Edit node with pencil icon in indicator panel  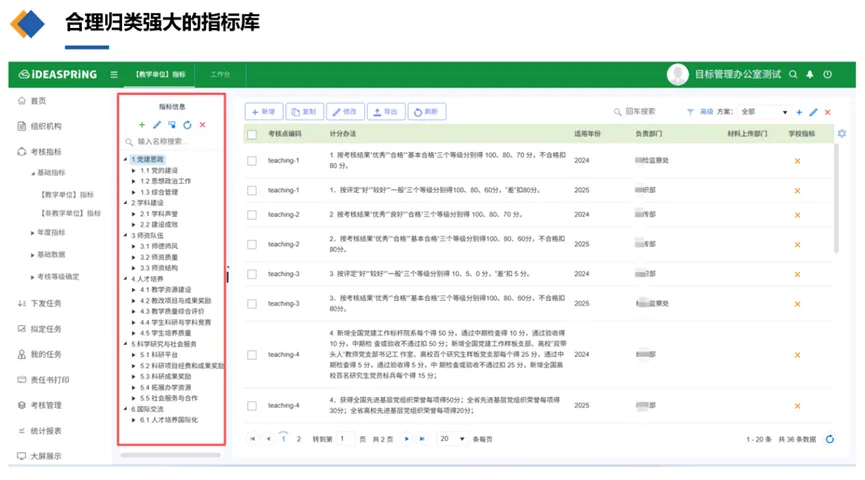pos(157,125)
